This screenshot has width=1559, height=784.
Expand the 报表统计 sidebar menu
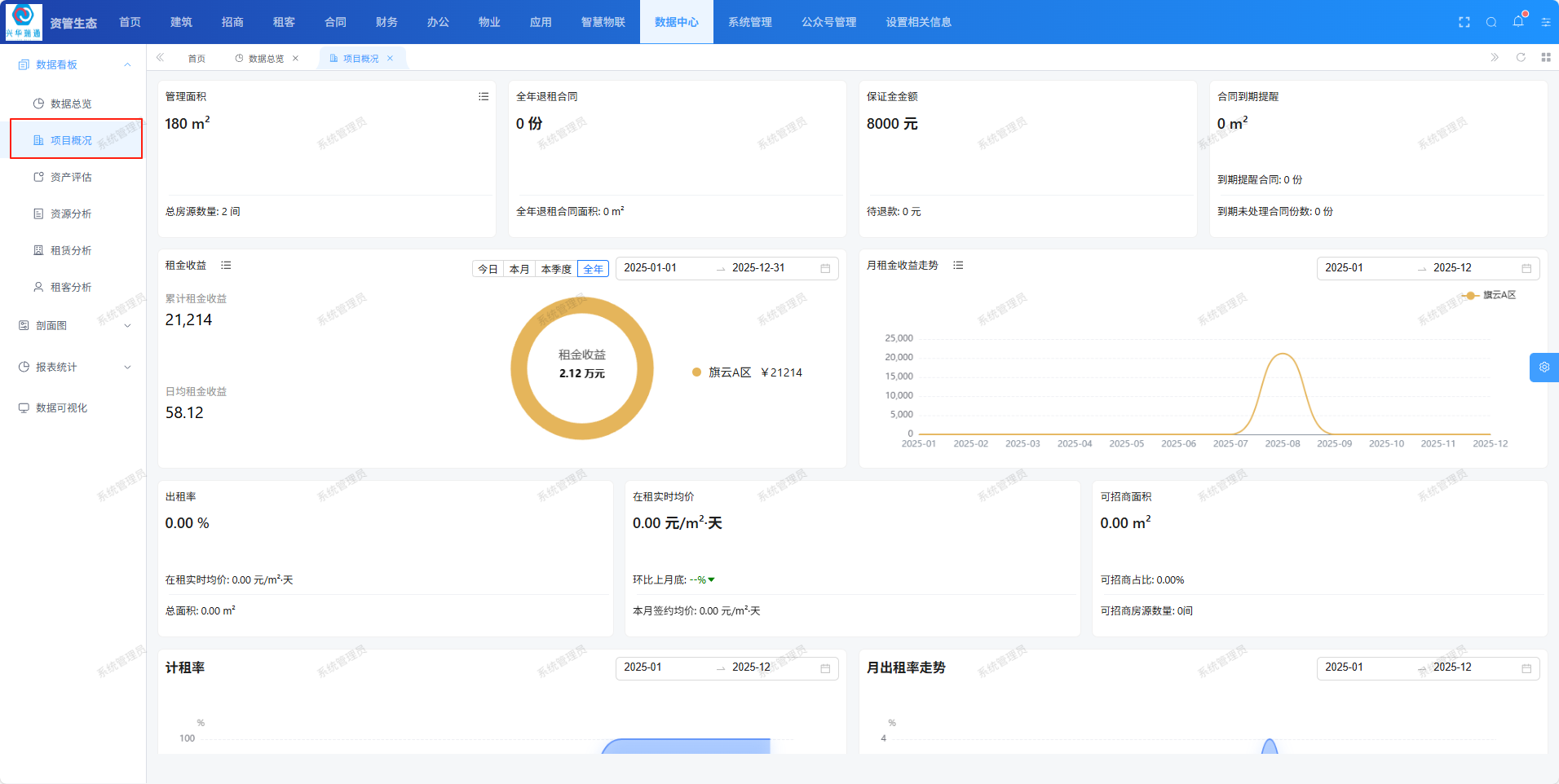pos(127,367)
